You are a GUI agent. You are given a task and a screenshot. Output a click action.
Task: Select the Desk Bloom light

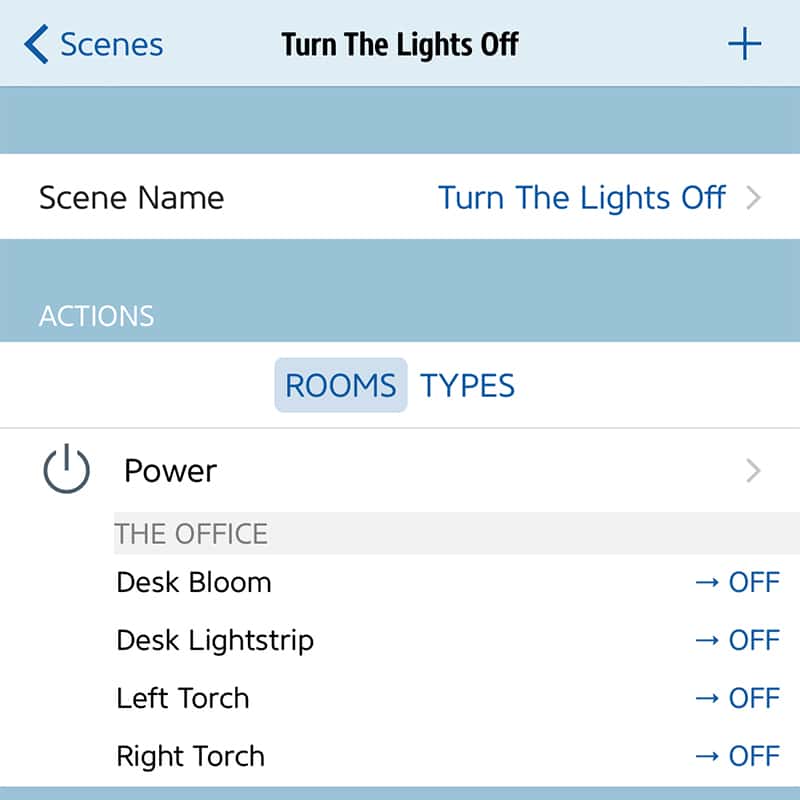194,582
